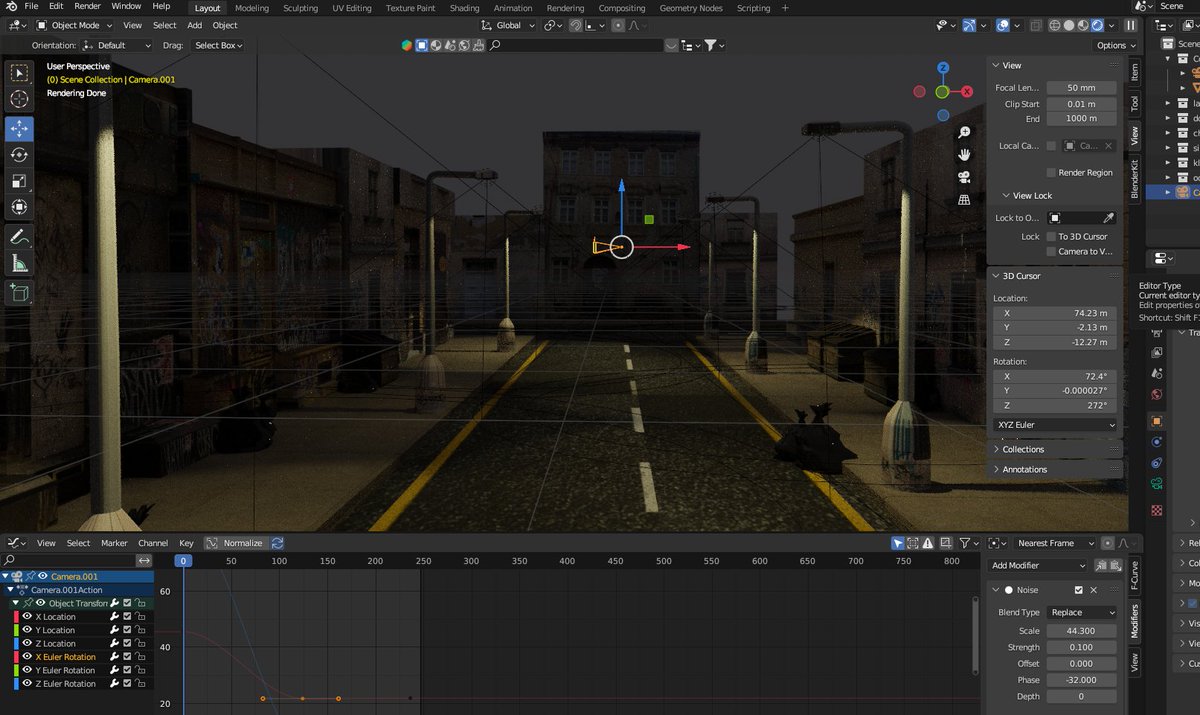
Task: Select the Move tool in left toolbar
Action: tap(19, 129)
